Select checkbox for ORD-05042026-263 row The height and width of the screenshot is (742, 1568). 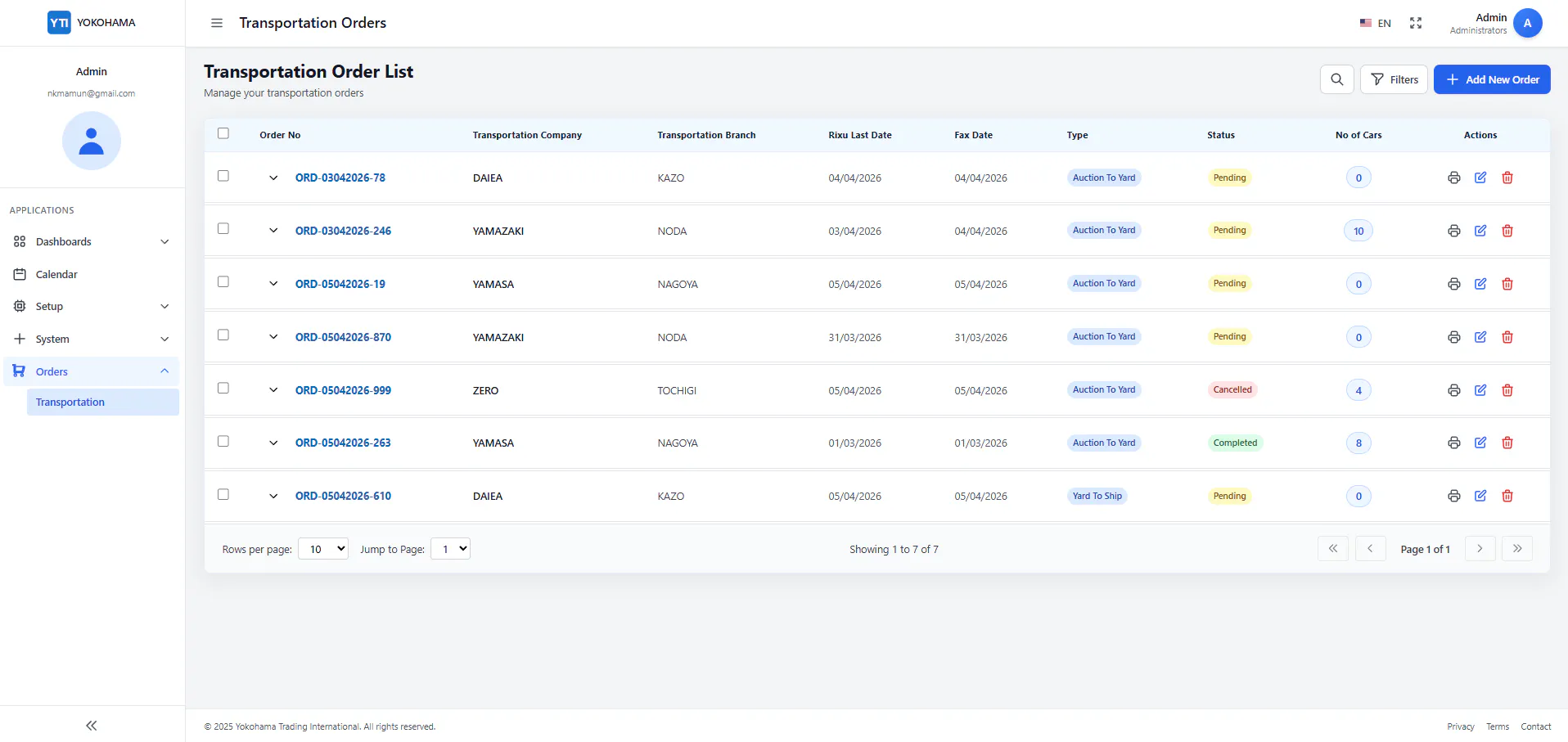tap(223, 442)
